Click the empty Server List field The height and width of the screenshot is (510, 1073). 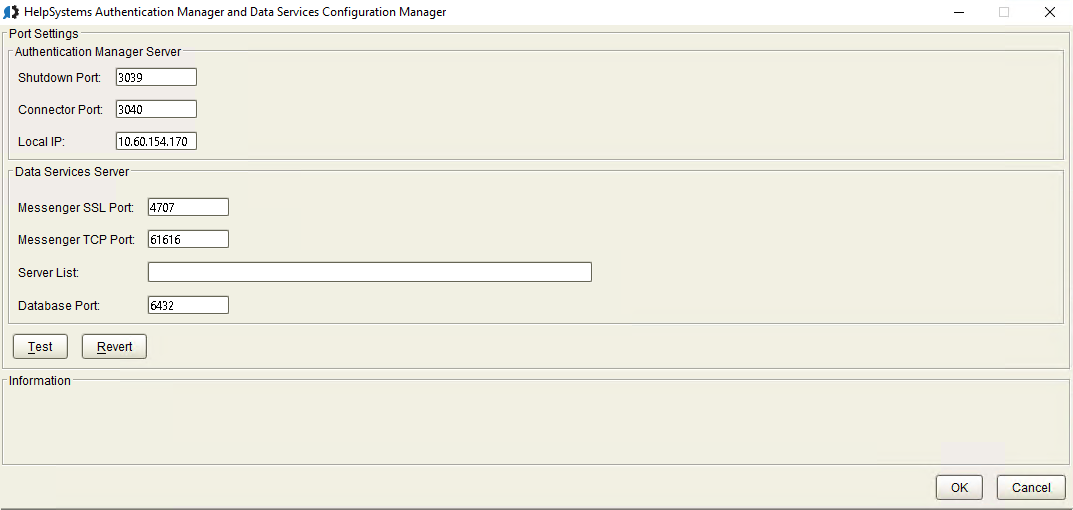[370, 272]
